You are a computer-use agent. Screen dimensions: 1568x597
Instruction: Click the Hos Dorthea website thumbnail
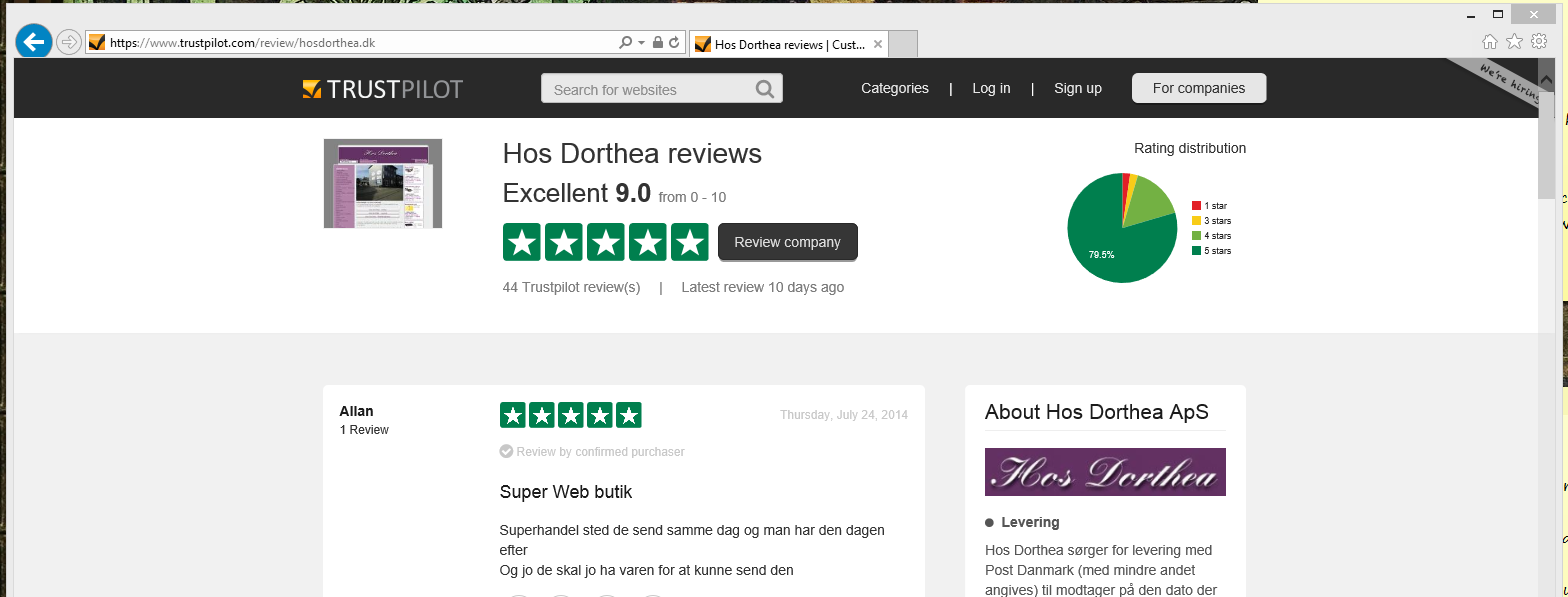(x=383, y=183)
